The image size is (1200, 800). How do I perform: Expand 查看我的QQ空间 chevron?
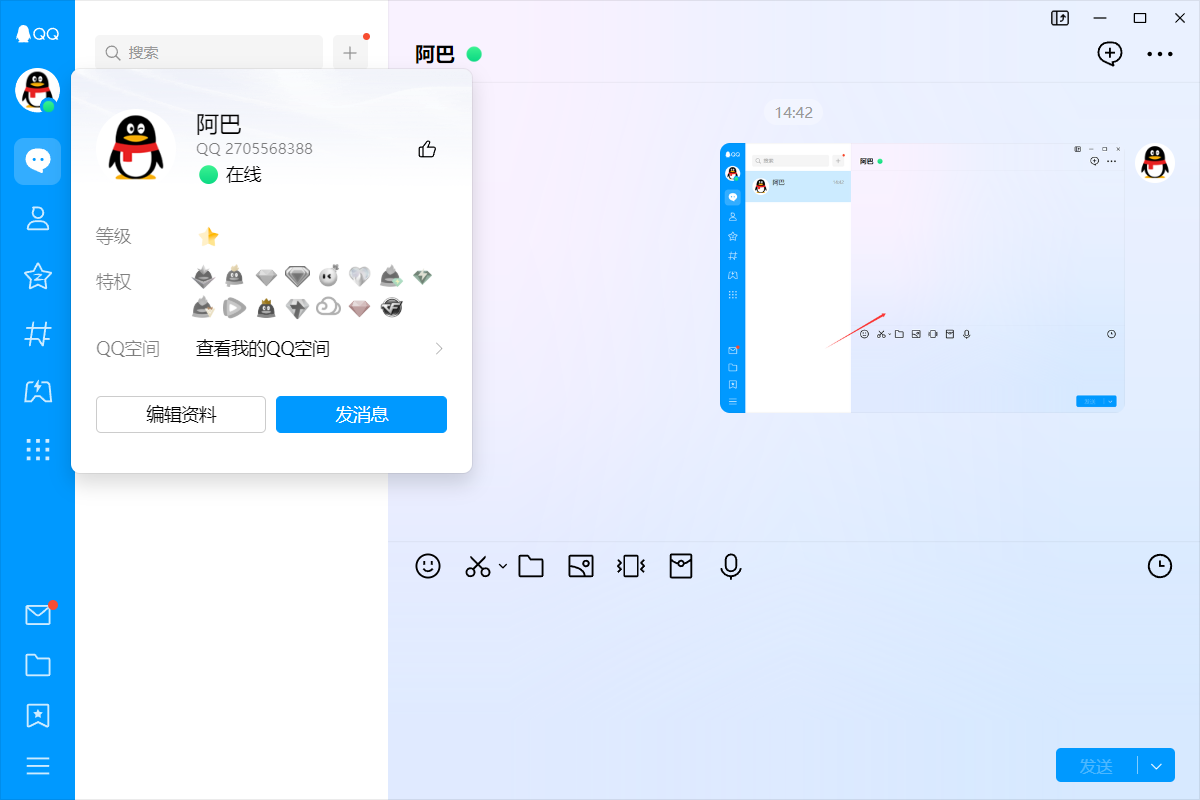[x=439, y=349]
